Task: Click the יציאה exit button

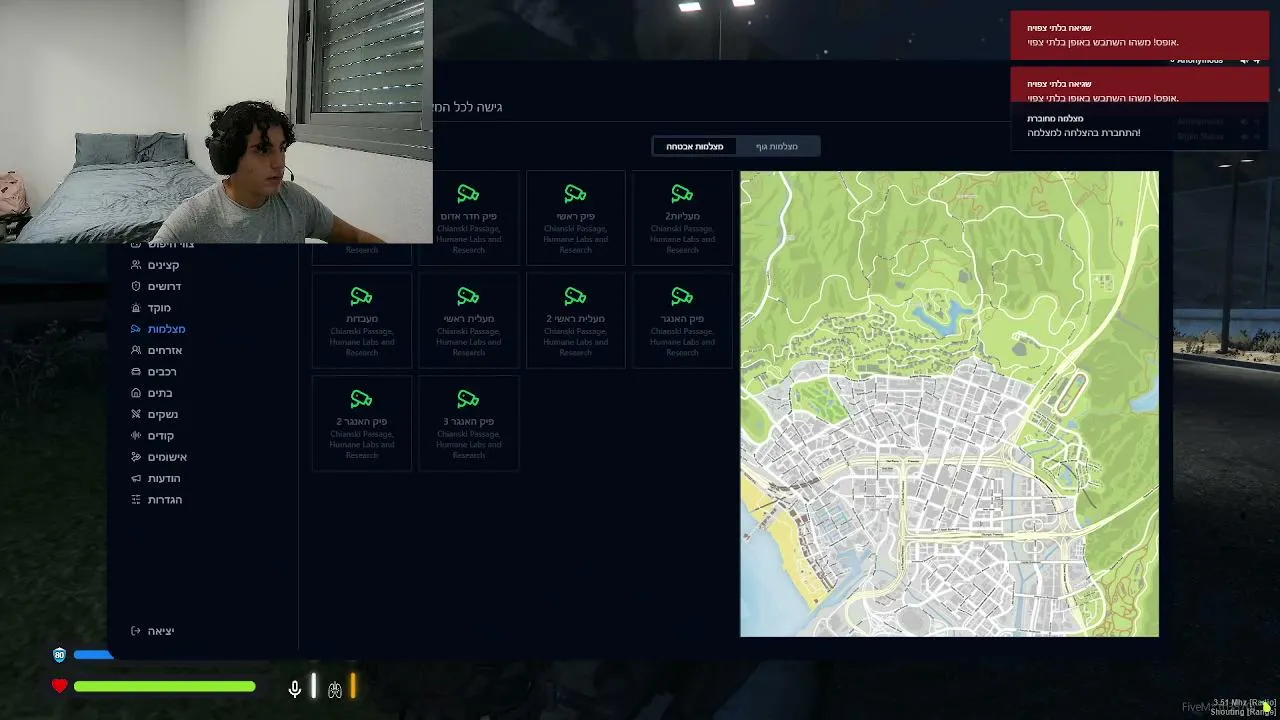Action: point(153,631)
